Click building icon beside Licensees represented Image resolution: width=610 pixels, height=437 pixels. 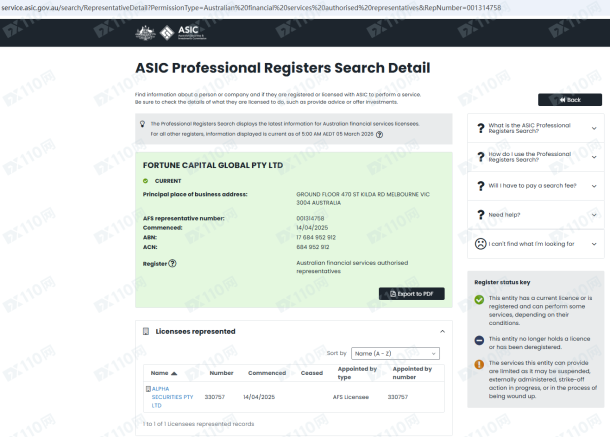tap(146, 332)
